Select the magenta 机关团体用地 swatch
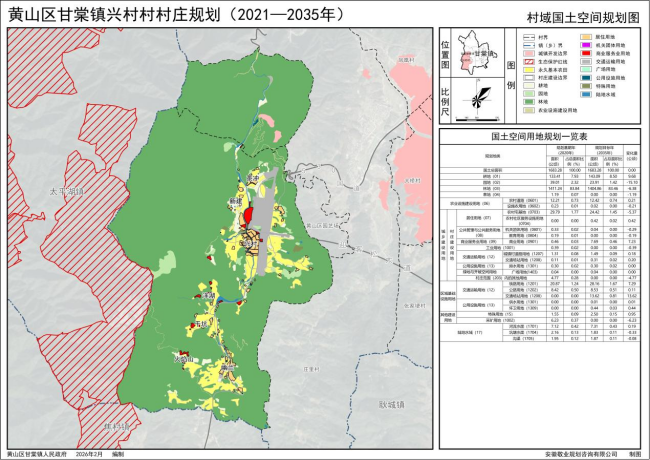The width and height of the screenshot is (650, 460). (586, 45)
